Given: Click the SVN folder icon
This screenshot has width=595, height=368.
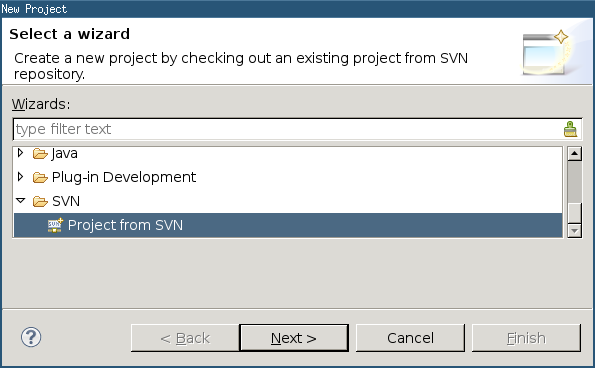Looking at the screenshot, I should 40,201.
